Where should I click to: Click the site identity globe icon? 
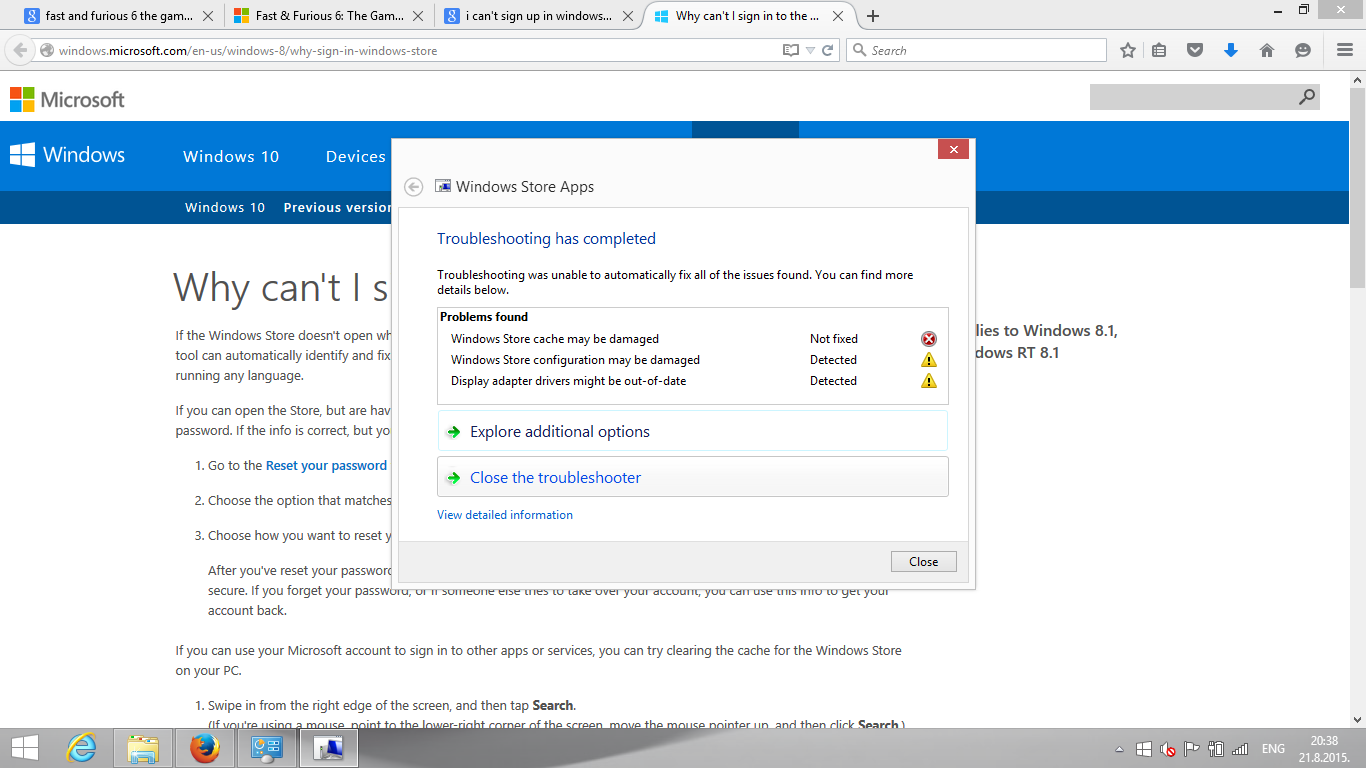coord(47,51)
